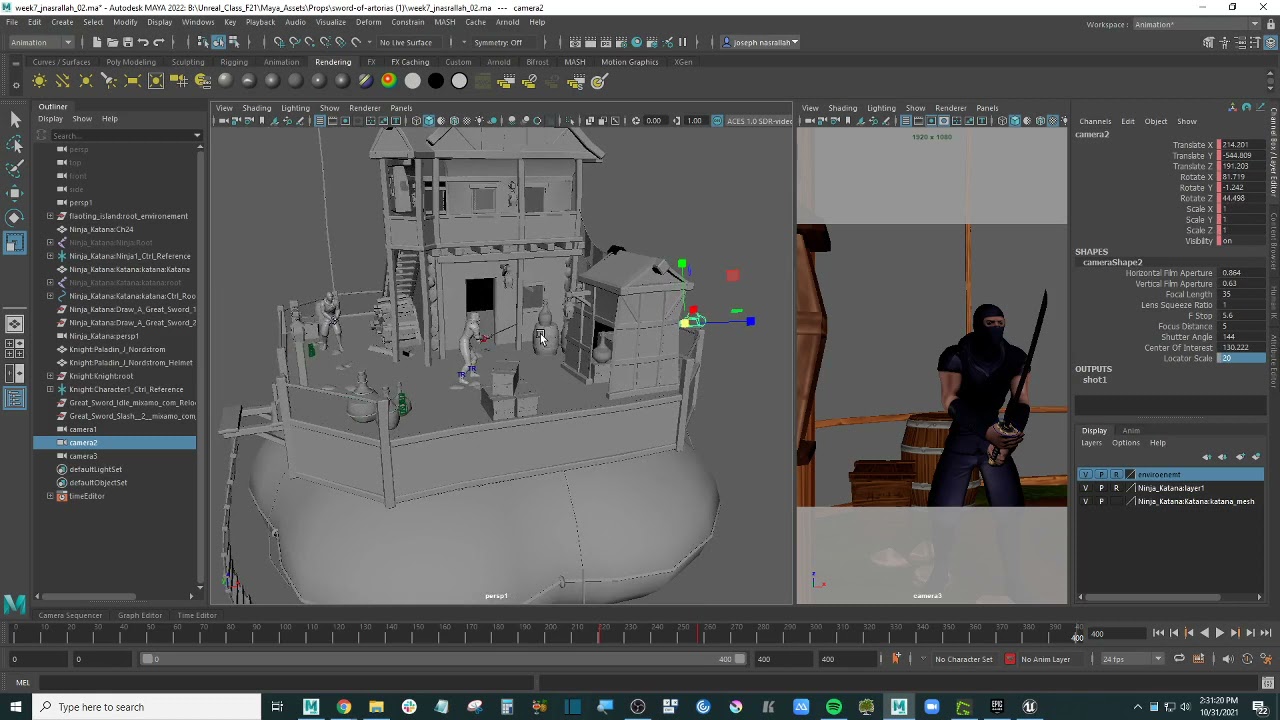Toggle visibility V of Ninja_Katana:layer1
Image resolution: width=1280 pixels, height=720 pixels.
(1086, 488)
